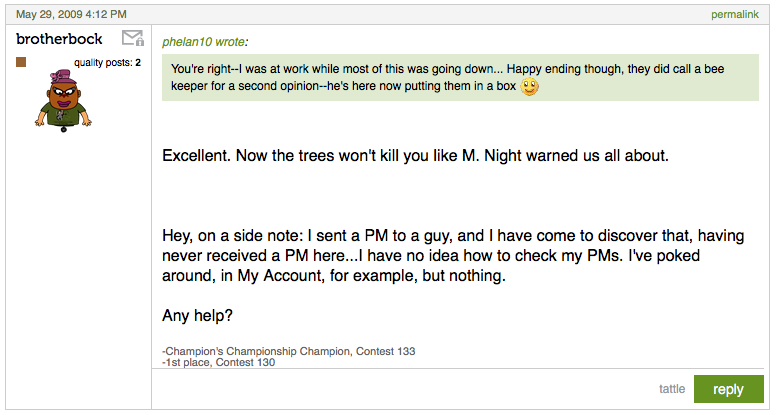Click the "1st place, Contest 130" signature line
This screenshot has height=415, width=776.
coord(219,362)
